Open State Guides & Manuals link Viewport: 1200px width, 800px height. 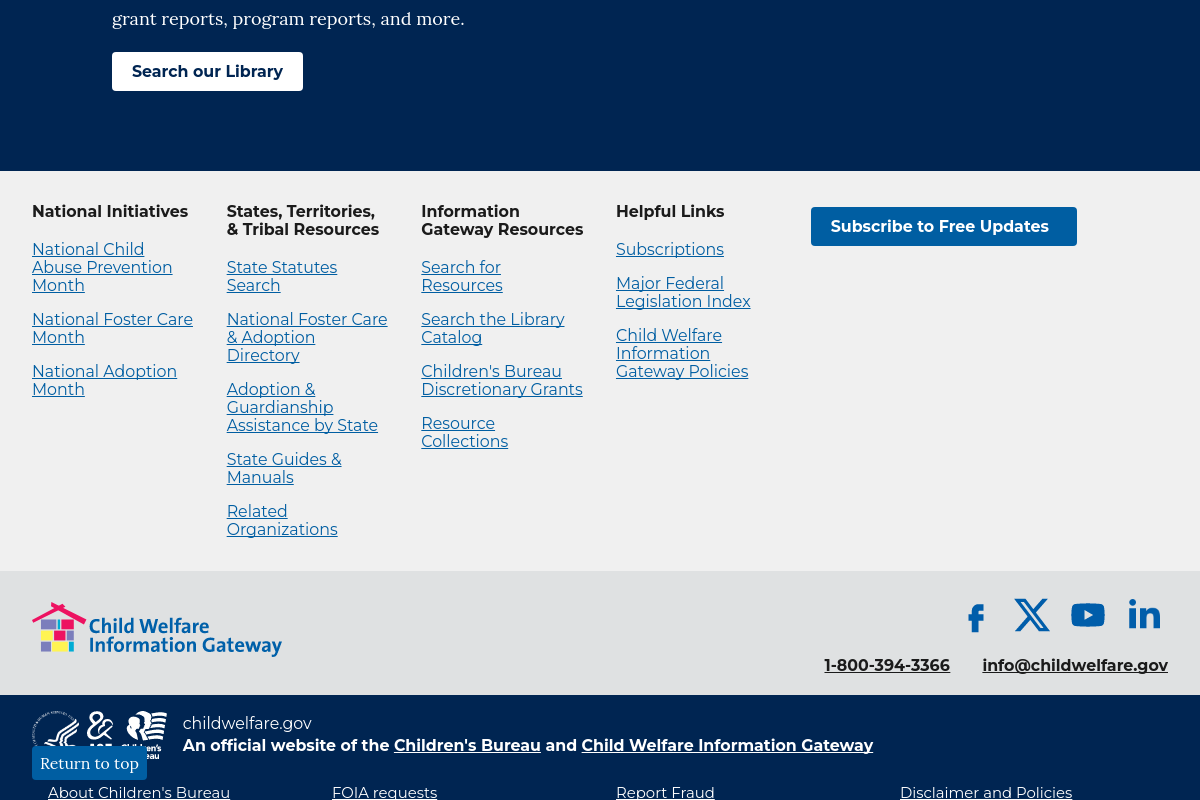tap(284, 468)
